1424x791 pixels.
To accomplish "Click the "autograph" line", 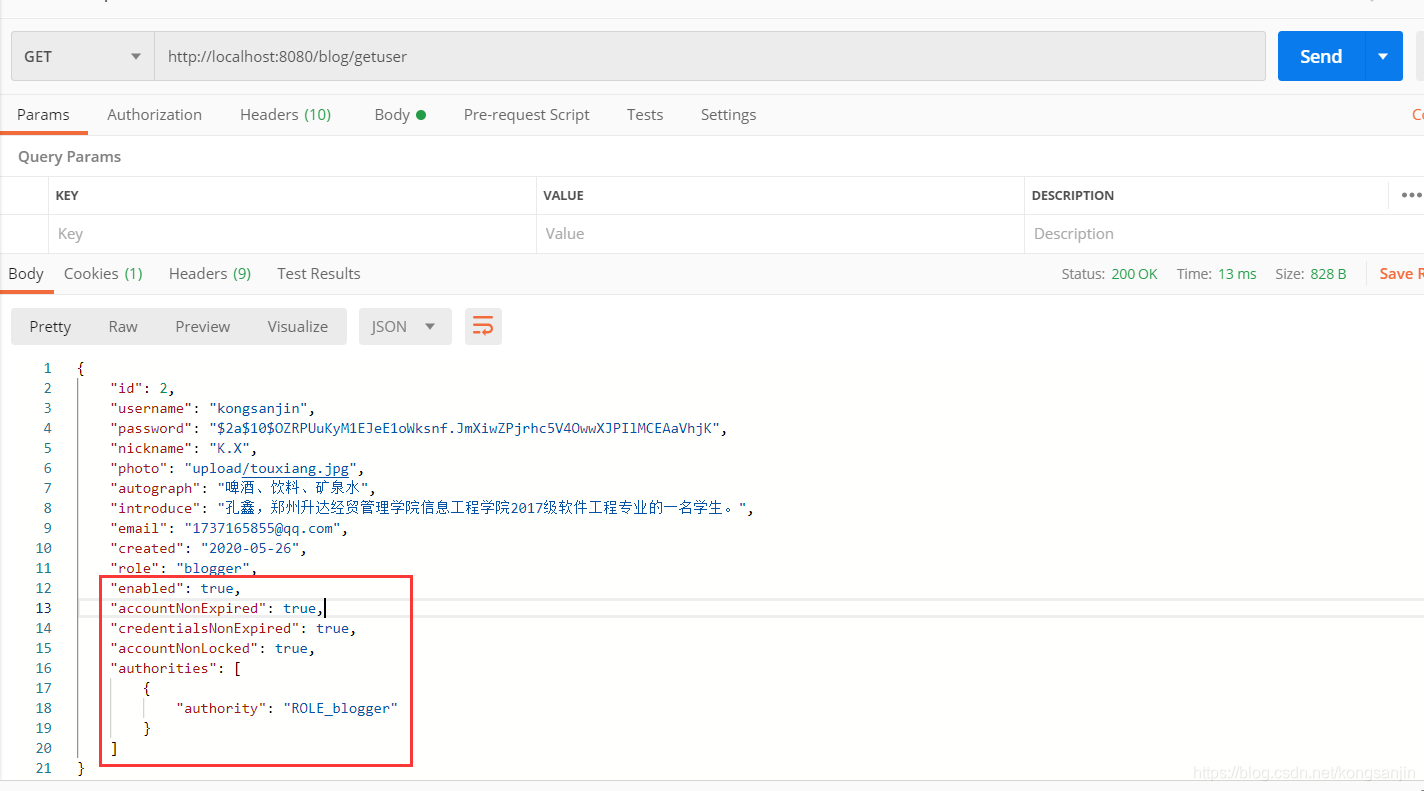I will pyautogui.click(x=243, y=488).
